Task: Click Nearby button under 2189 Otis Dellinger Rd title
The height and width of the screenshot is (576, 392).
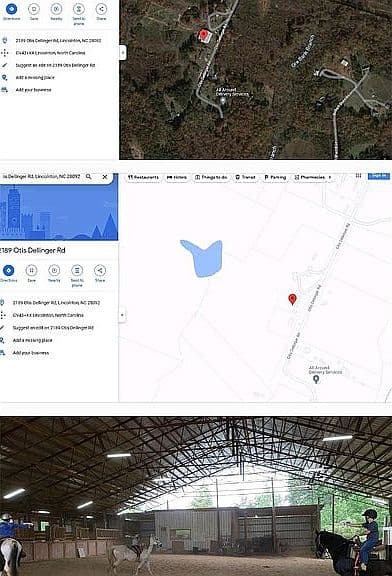Action: 54,270
